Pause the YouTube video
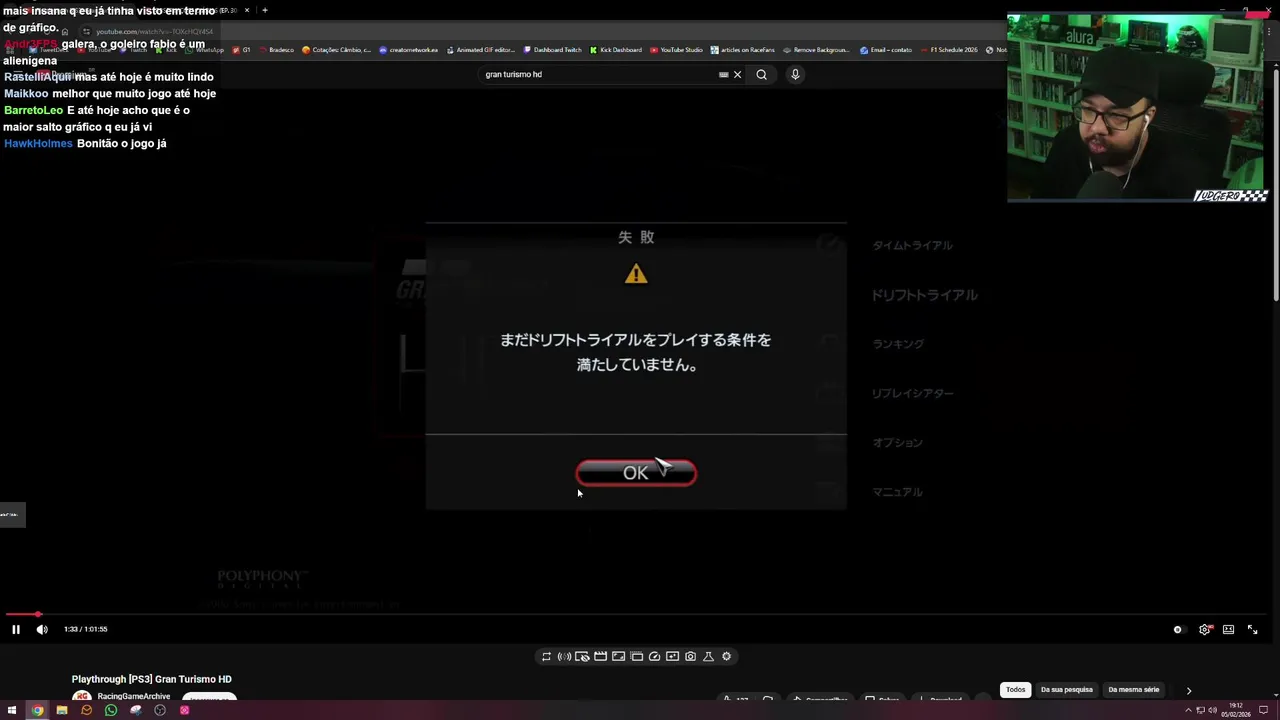The height and width of the screenshot is (720, 1280). (16, 629)
